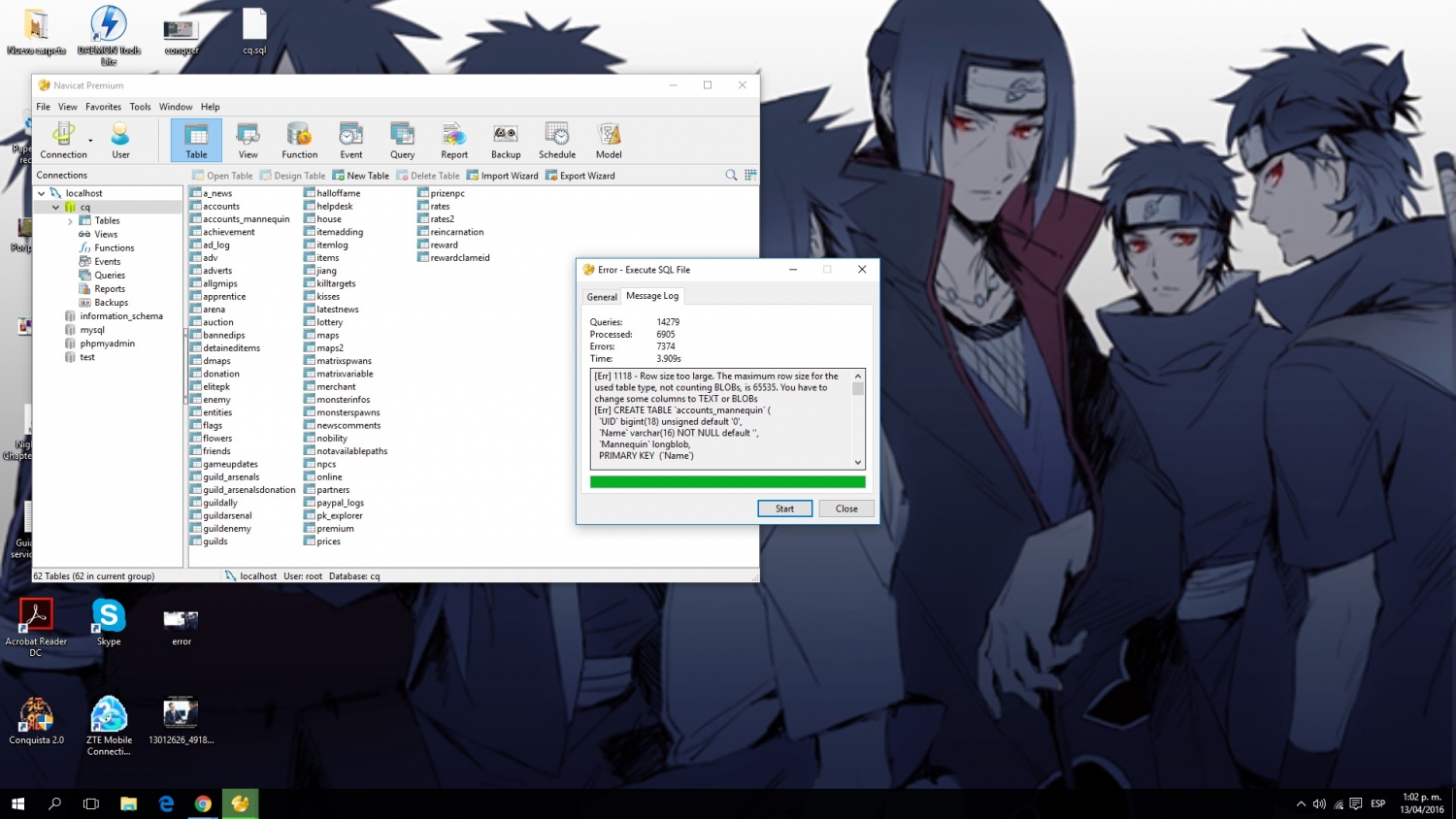Viewport: 1456px width, 819px height.
Task: Click Delete Table in object toolbar
Action: click(x=428, y=176)
